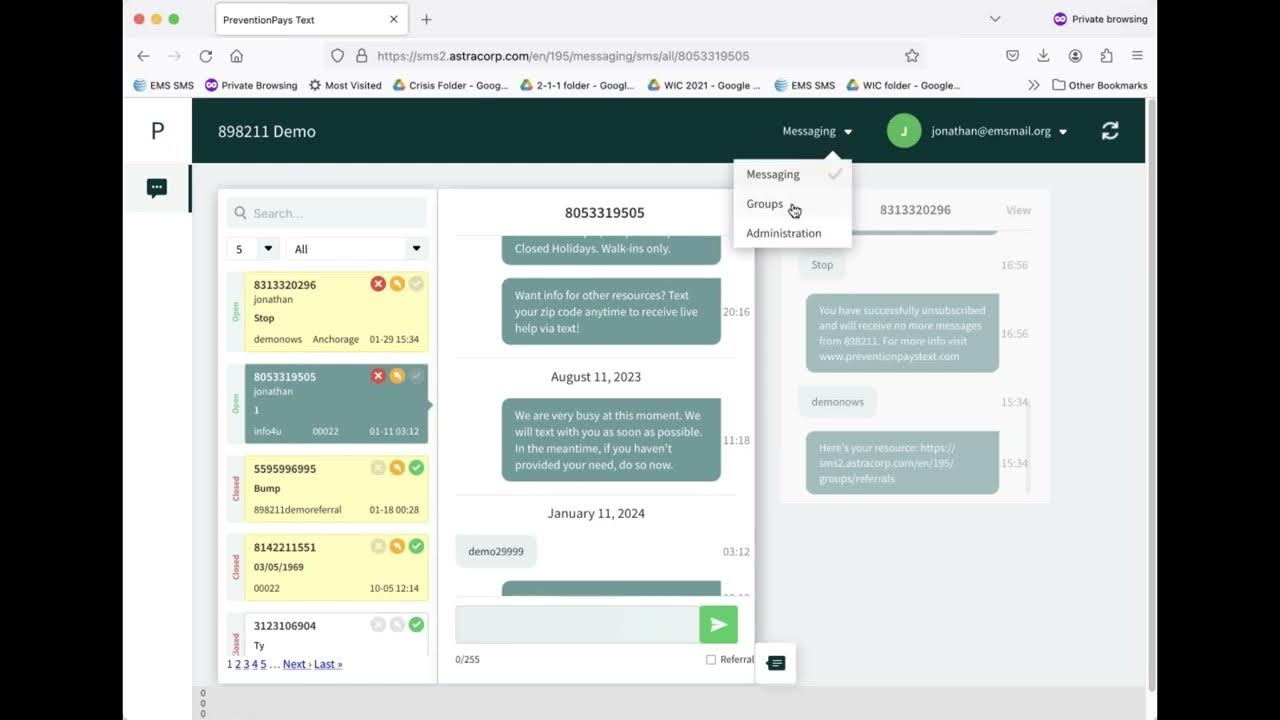Open the 8142211551 conversation card

[x=336, y=567]
